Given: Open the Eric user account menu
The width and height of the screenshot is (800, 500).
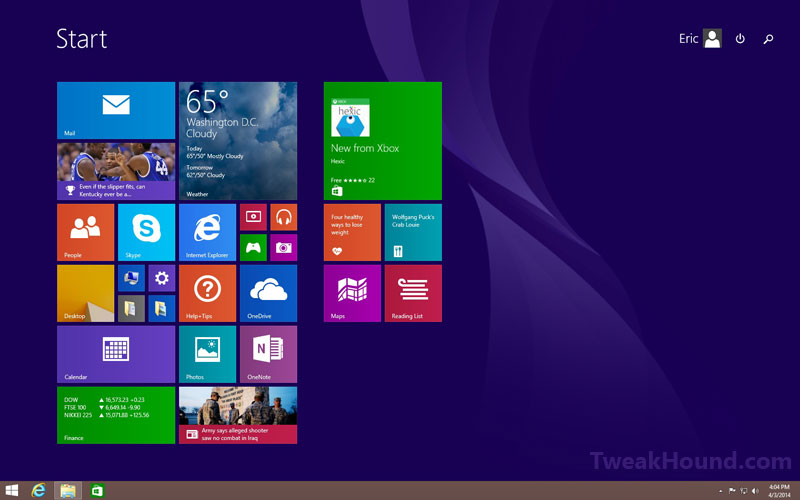Looking at the screenshot, I should (x=700, y=38).
